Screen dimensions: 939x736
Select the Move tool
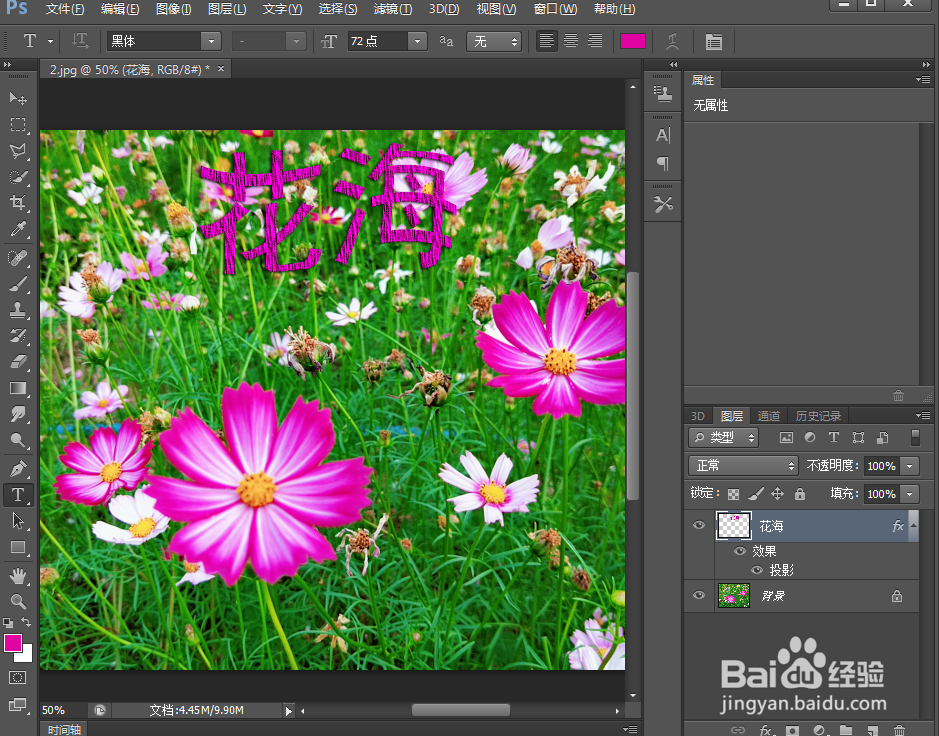[x=18, y=98]
